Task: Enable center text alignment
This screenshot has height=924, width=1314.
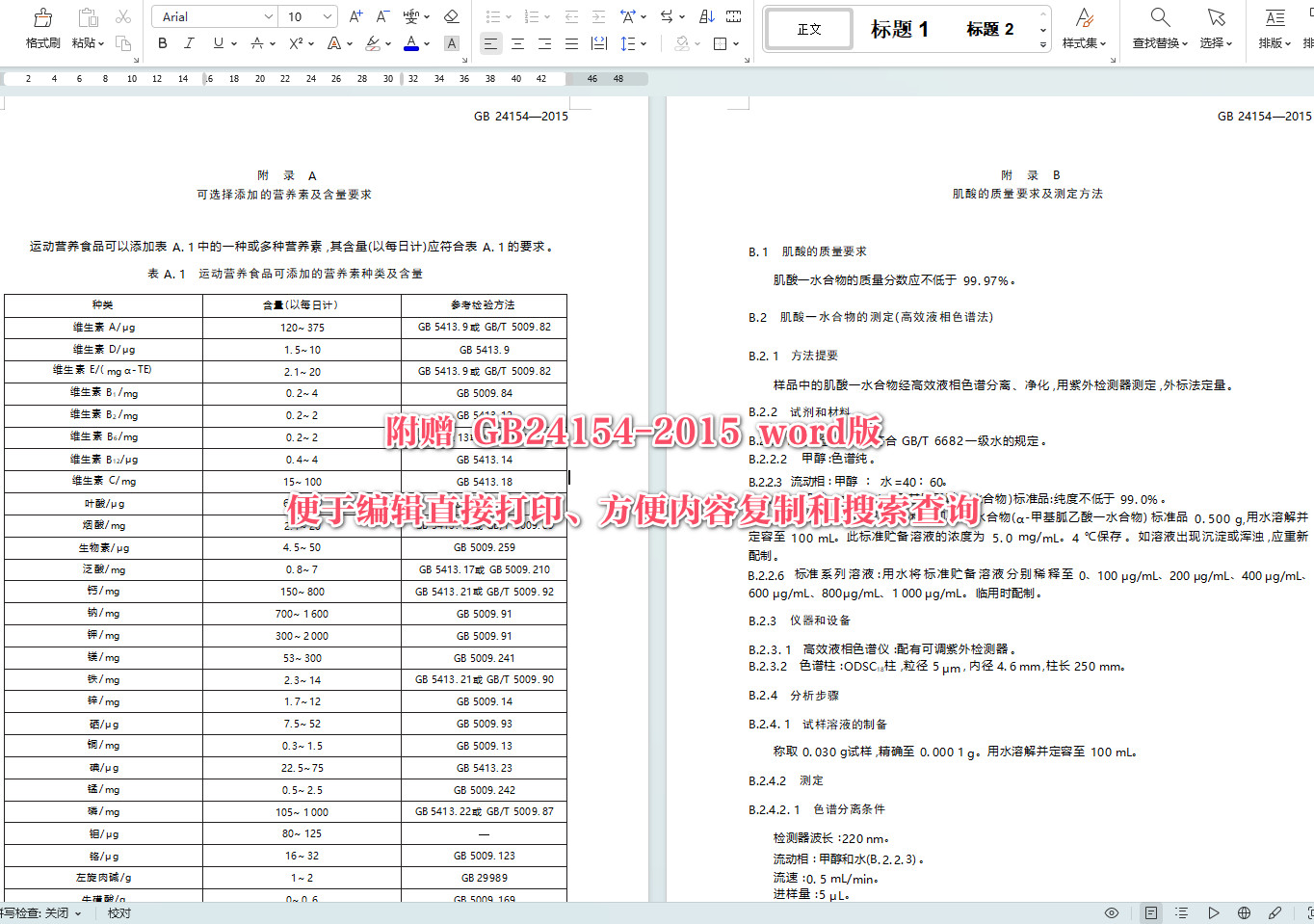Action: pos(517,43)
